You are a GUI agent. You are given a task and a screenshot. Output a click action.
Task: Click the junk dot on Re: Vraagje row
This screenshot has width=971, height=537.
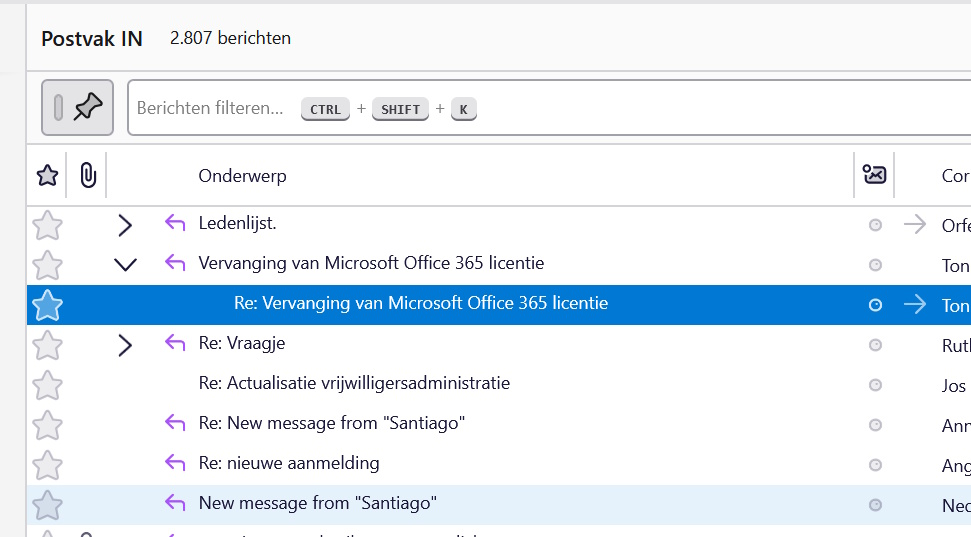875,345
